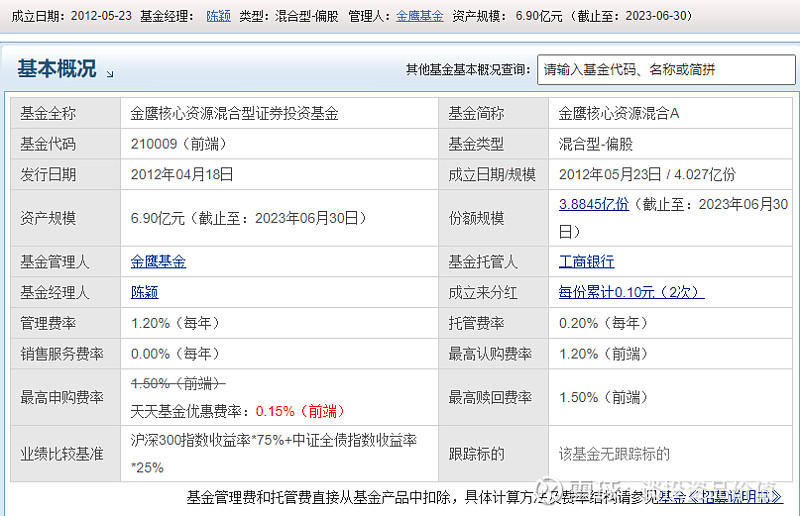Select 2012年05月23日 / 4.027亿份 cell
Image resolution: width=800 pixels, height=516 pixels.
[x=647, y=175]
